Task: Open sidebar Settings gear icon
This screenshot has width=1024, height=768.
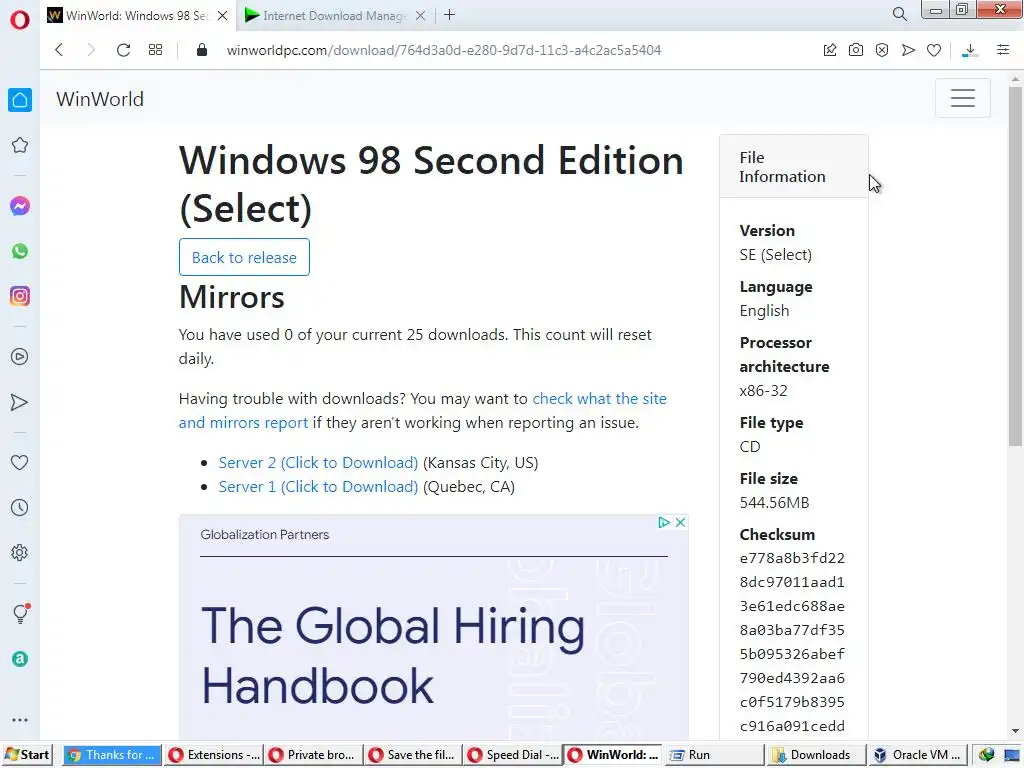Action: pos(20,552)
